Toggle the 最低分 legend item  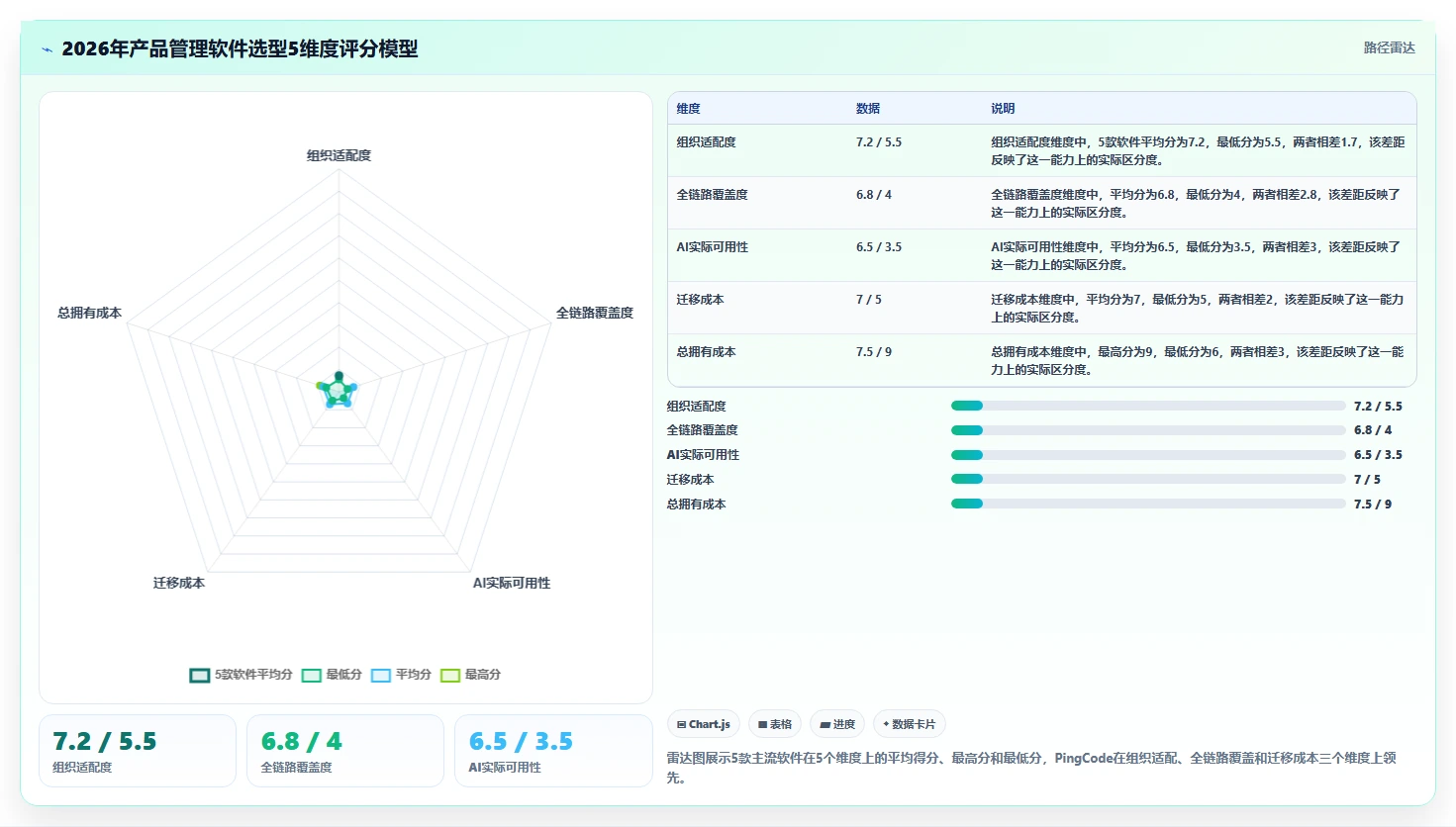332,675
